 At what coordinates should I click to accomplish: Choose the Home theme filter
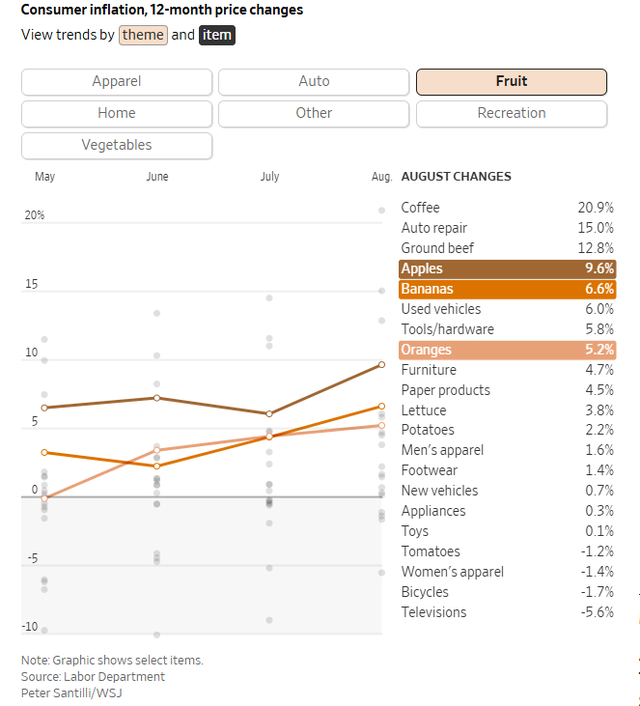117,113
